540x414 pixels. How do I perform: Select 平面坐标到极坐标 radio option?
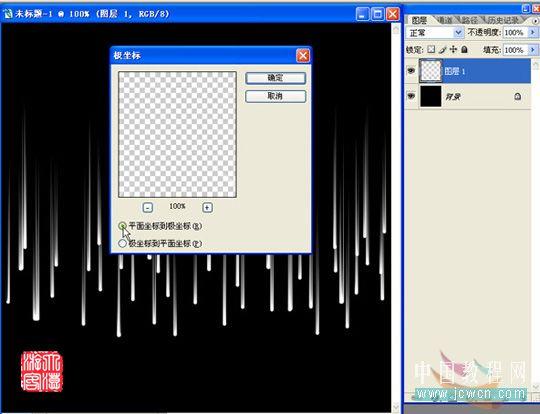click(x=122, y=226)
